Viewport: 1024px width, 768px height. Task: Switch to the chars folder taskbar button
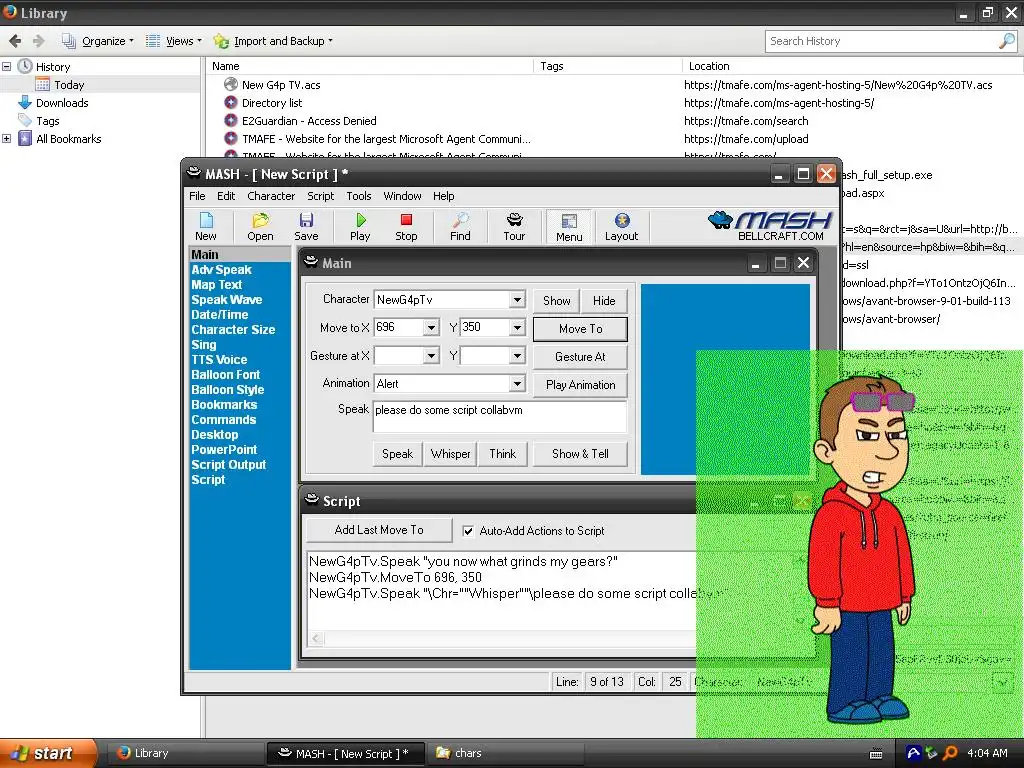click(x=503, y=753)
